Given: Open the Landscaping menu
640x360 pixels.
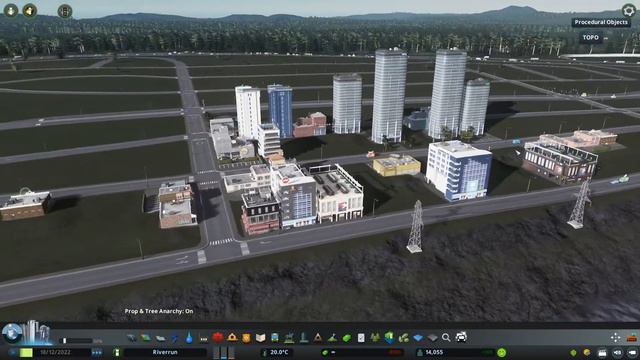Looking at the screenshot, I should pos(333,338).
